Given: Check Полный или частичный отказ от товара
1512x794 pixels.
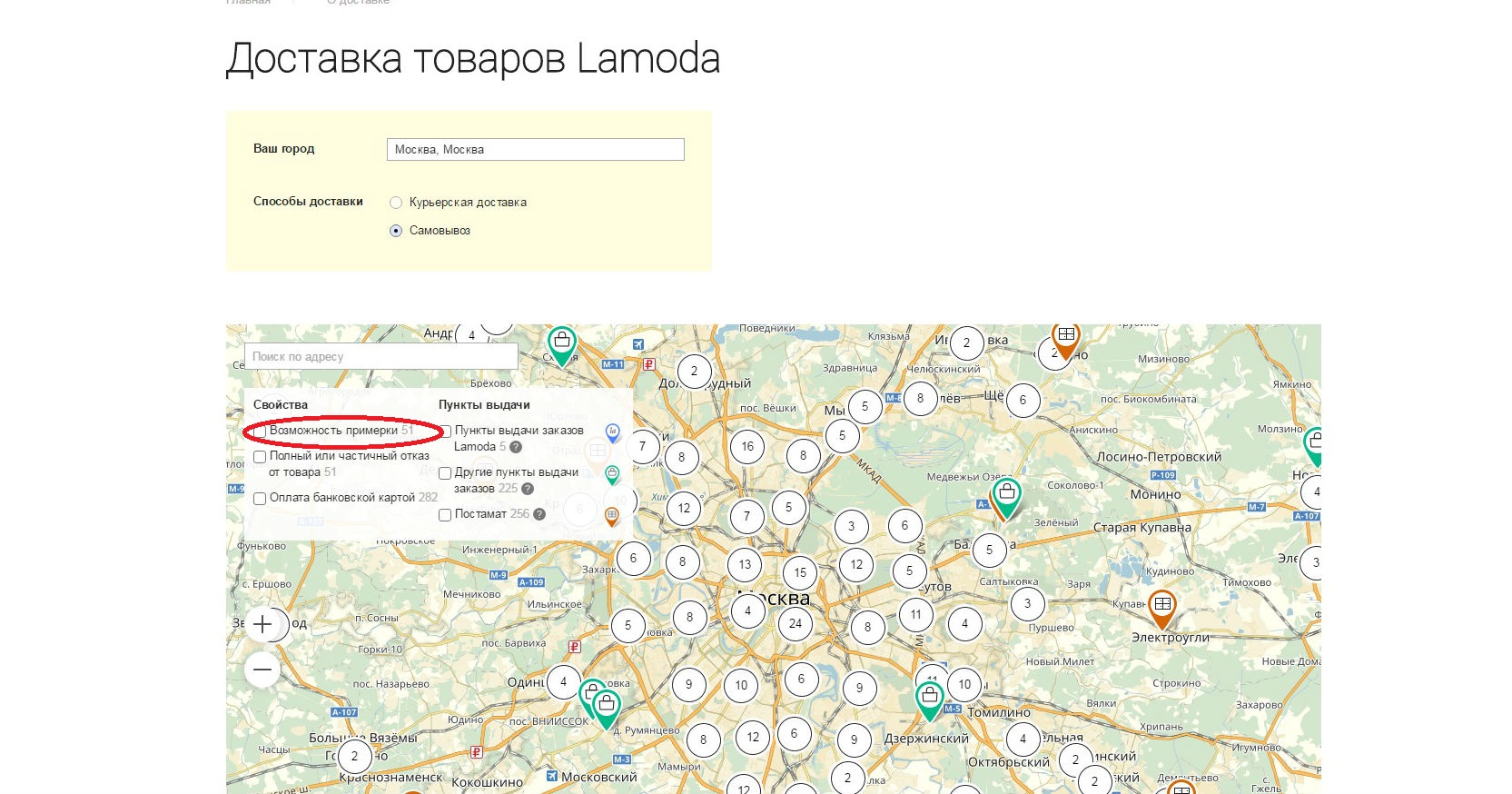Looking at the screenshot, I should (x=260, y=457).
